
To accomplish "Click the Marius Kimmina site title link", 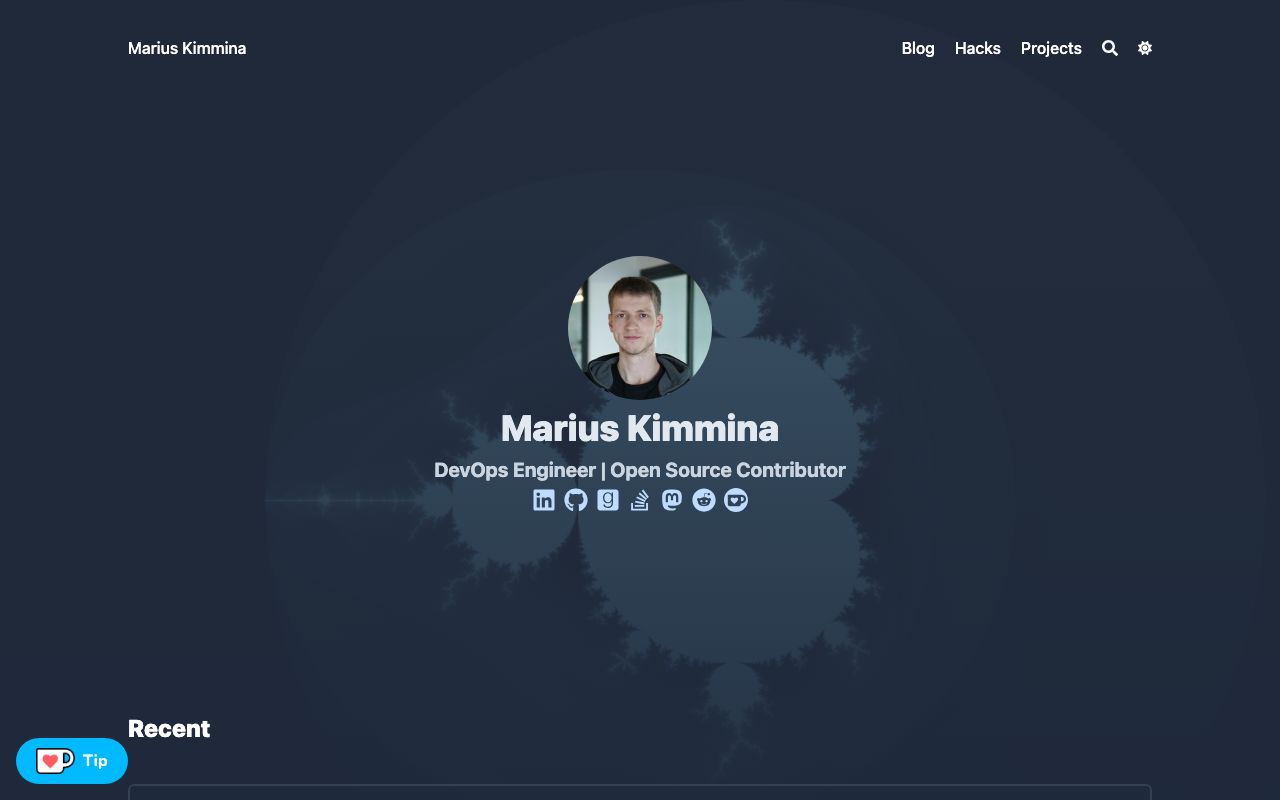I will [187, 48].
